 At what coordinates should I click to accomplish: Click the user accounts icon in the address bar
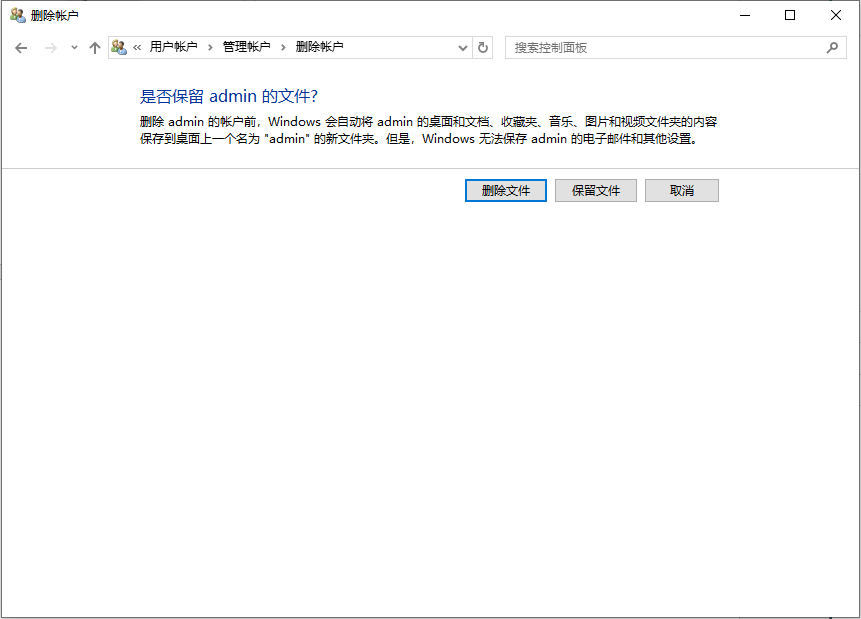pos(119,47)
